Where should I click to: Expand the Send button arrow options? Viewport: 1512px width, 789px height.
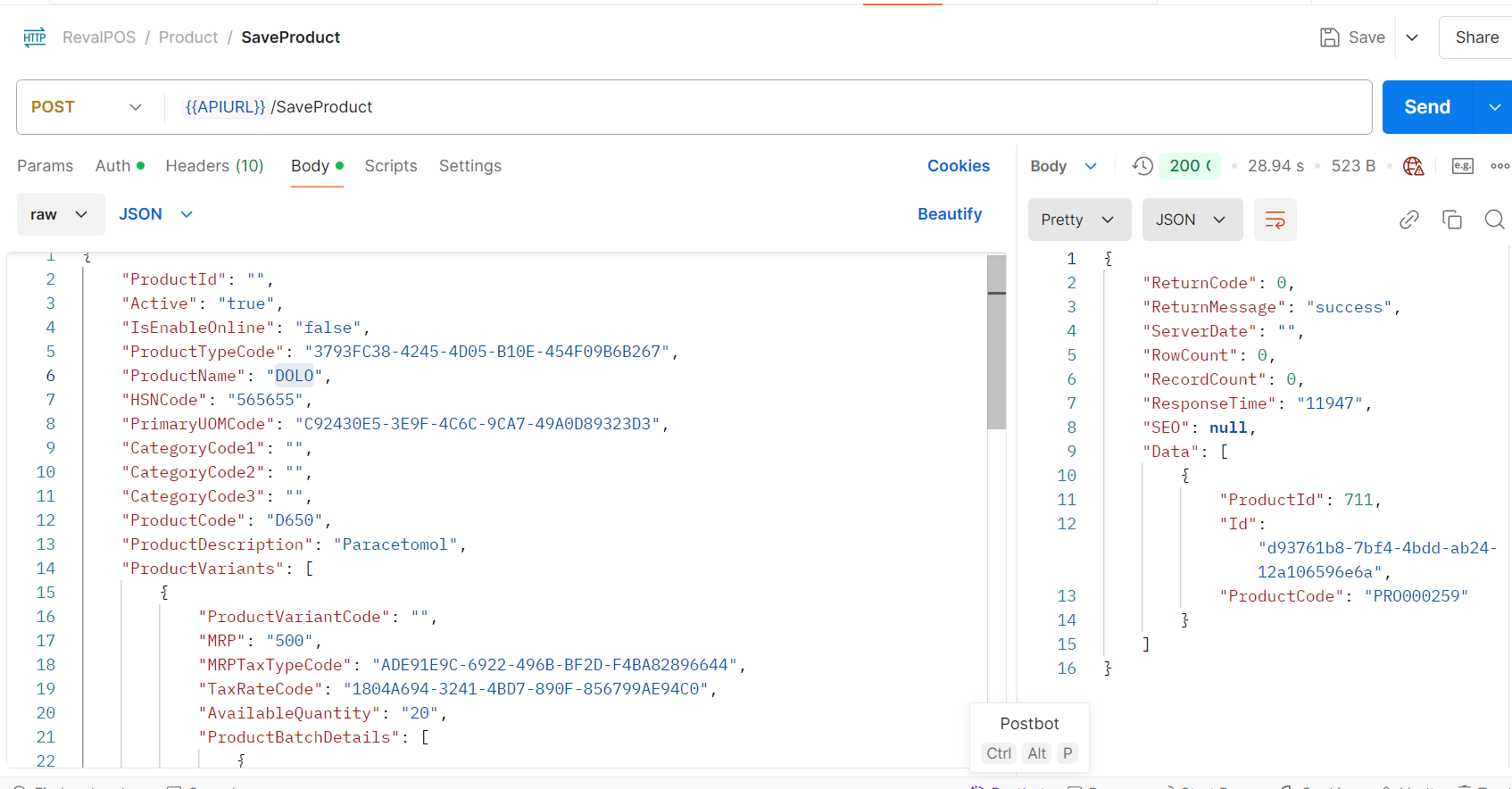(1494, 107)
